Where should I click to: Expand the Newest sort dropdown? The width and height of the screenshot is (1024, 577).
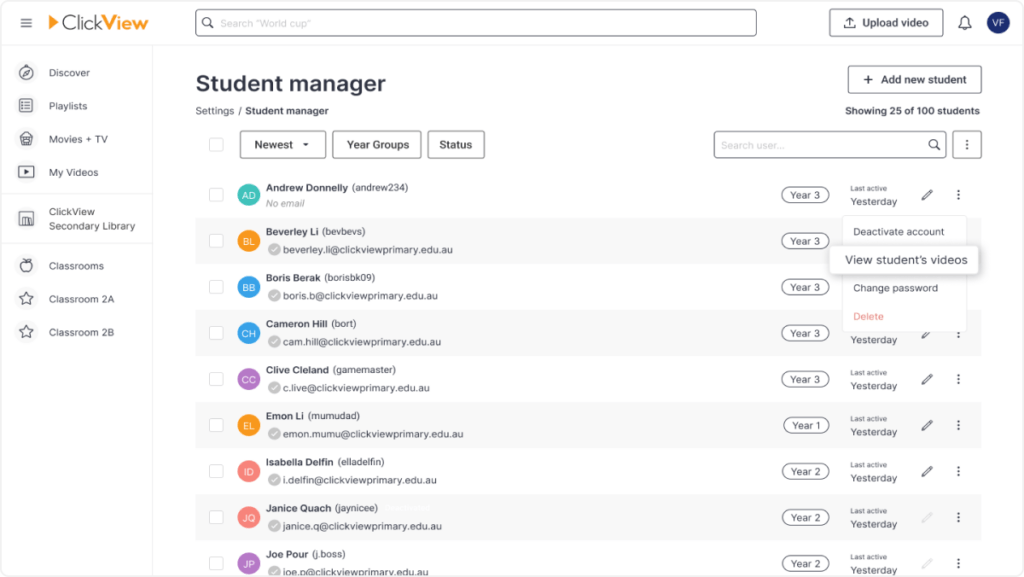[282, 145]
